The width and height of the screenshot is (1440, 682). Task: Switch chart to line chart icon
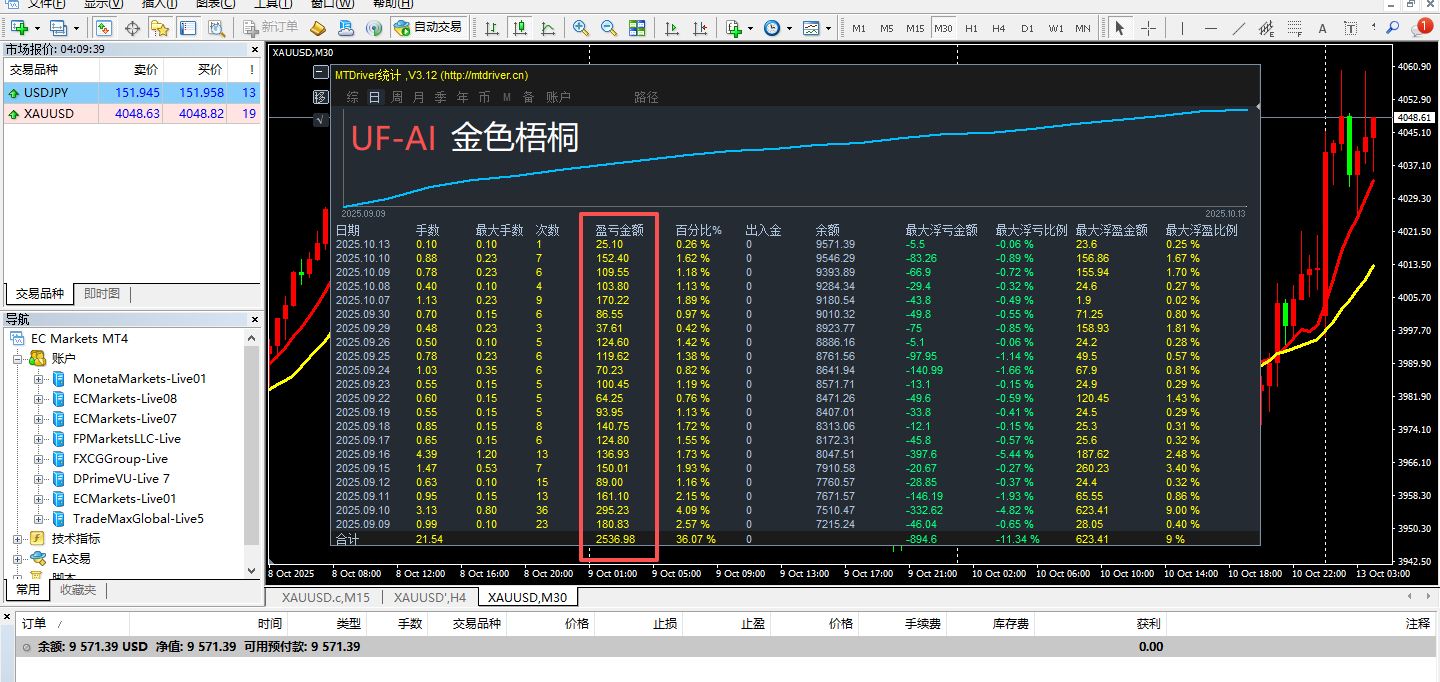click(x=548, y=28)
